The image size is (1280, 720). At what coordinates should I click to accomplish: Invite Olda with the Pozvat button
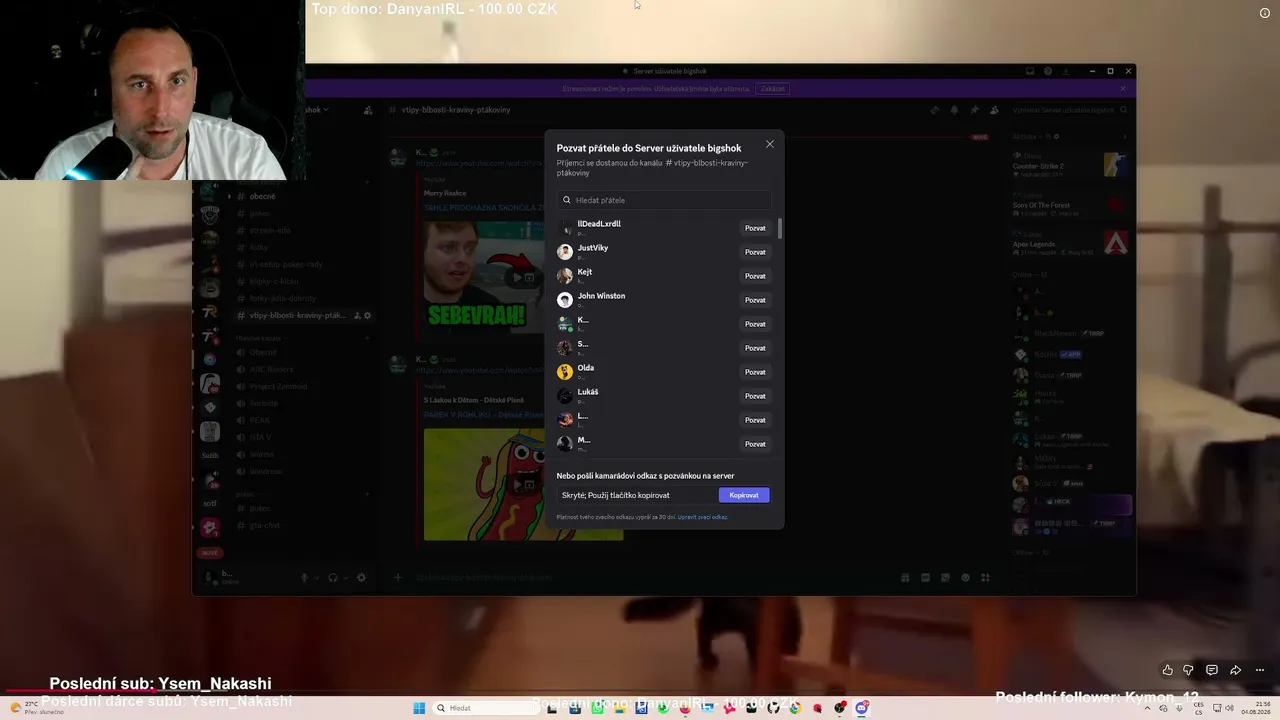coord(755,372)
